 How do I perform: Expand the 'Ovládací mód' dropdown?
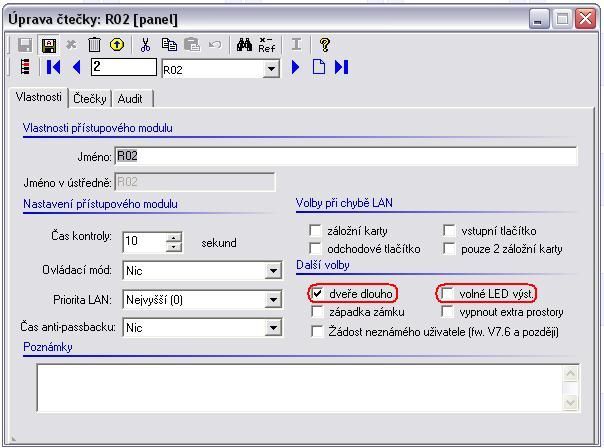coord(273,270)
